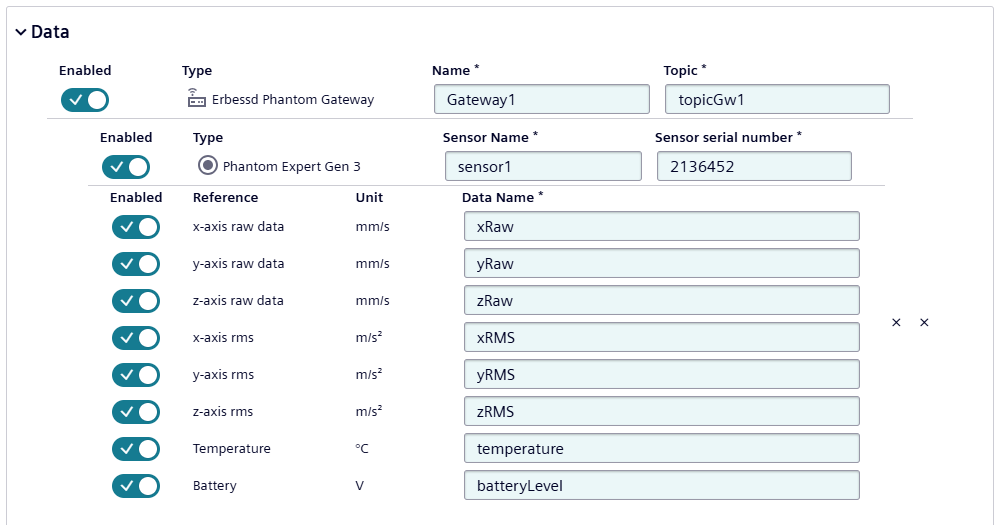Click the right X remove icon
This screenshot has height=525, width=1002.
point(924,322)
